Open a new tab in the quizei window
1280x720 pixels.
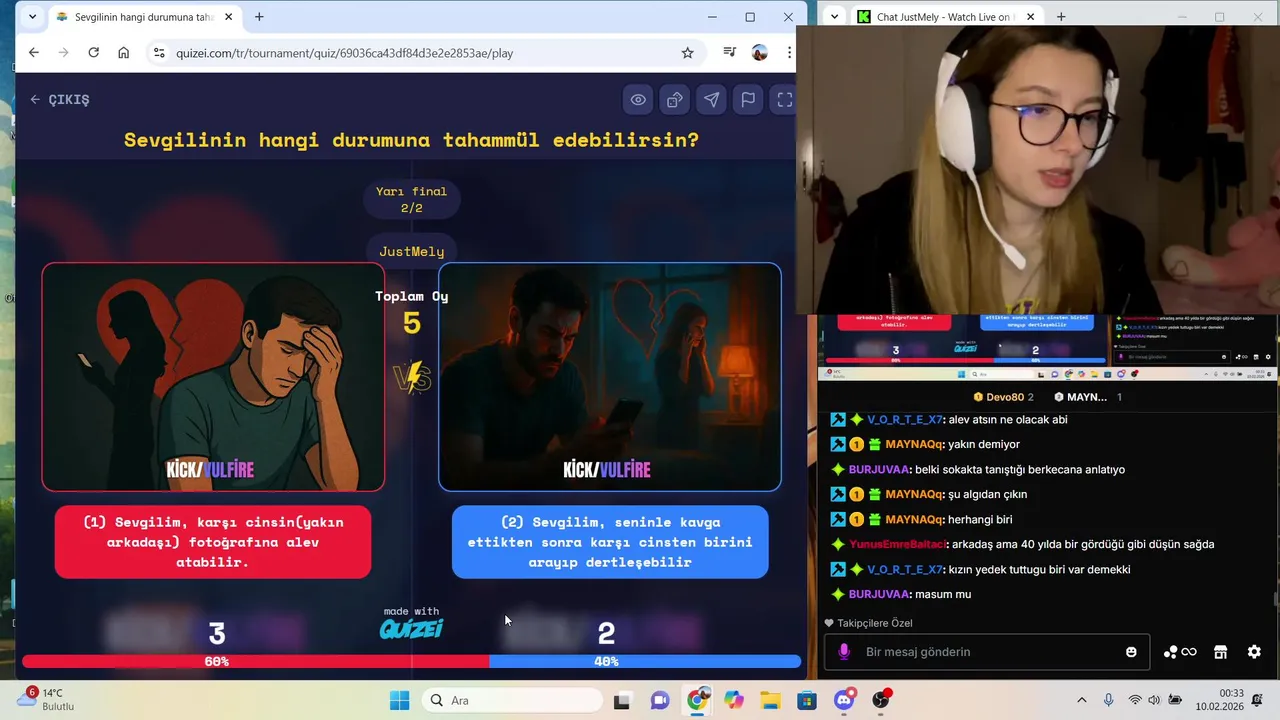[259, 17]
